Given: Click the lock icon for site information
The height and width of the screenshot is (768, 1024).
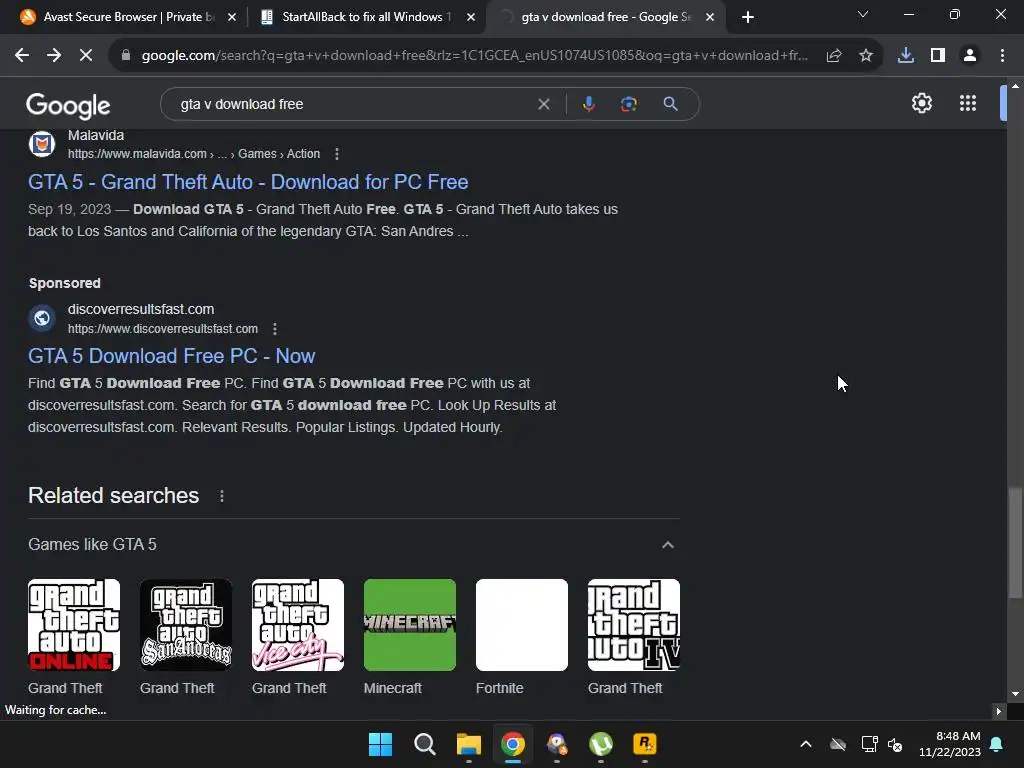Looking at the screenshot, I should (x=126, y=56).
